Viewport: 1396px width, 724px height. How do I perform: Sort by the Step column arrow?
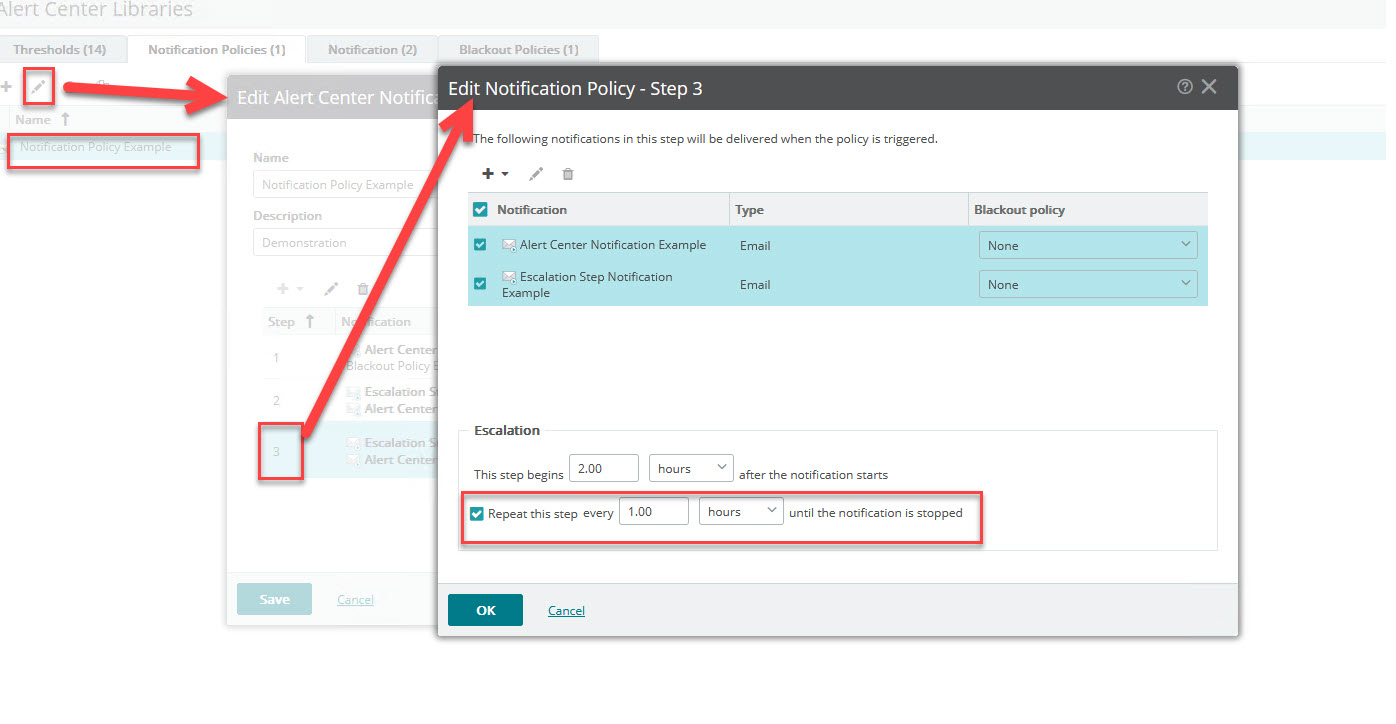click(310, 321)
